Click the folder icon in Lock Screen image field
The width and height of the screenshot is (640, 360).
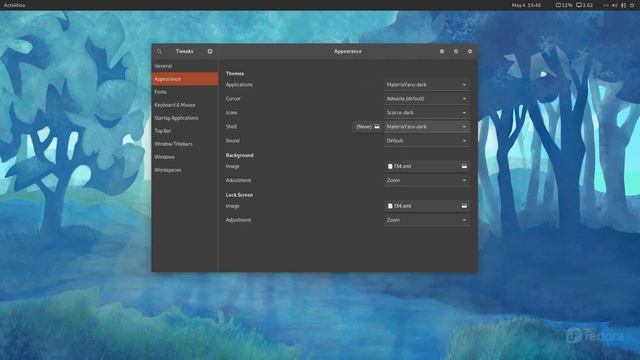coord(464,206)
